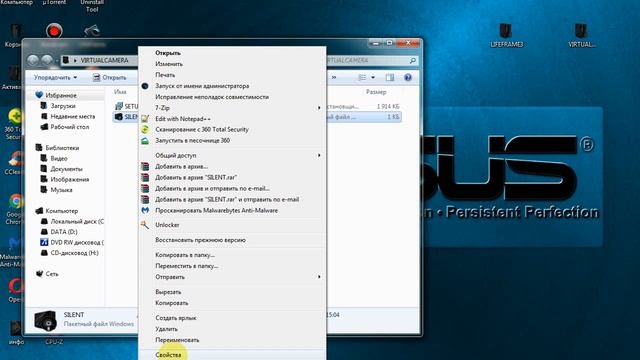Click WinRAR icon for "SILENT.rar" и отправить по e-mail

pyautogui.click(x=145, y=200)
